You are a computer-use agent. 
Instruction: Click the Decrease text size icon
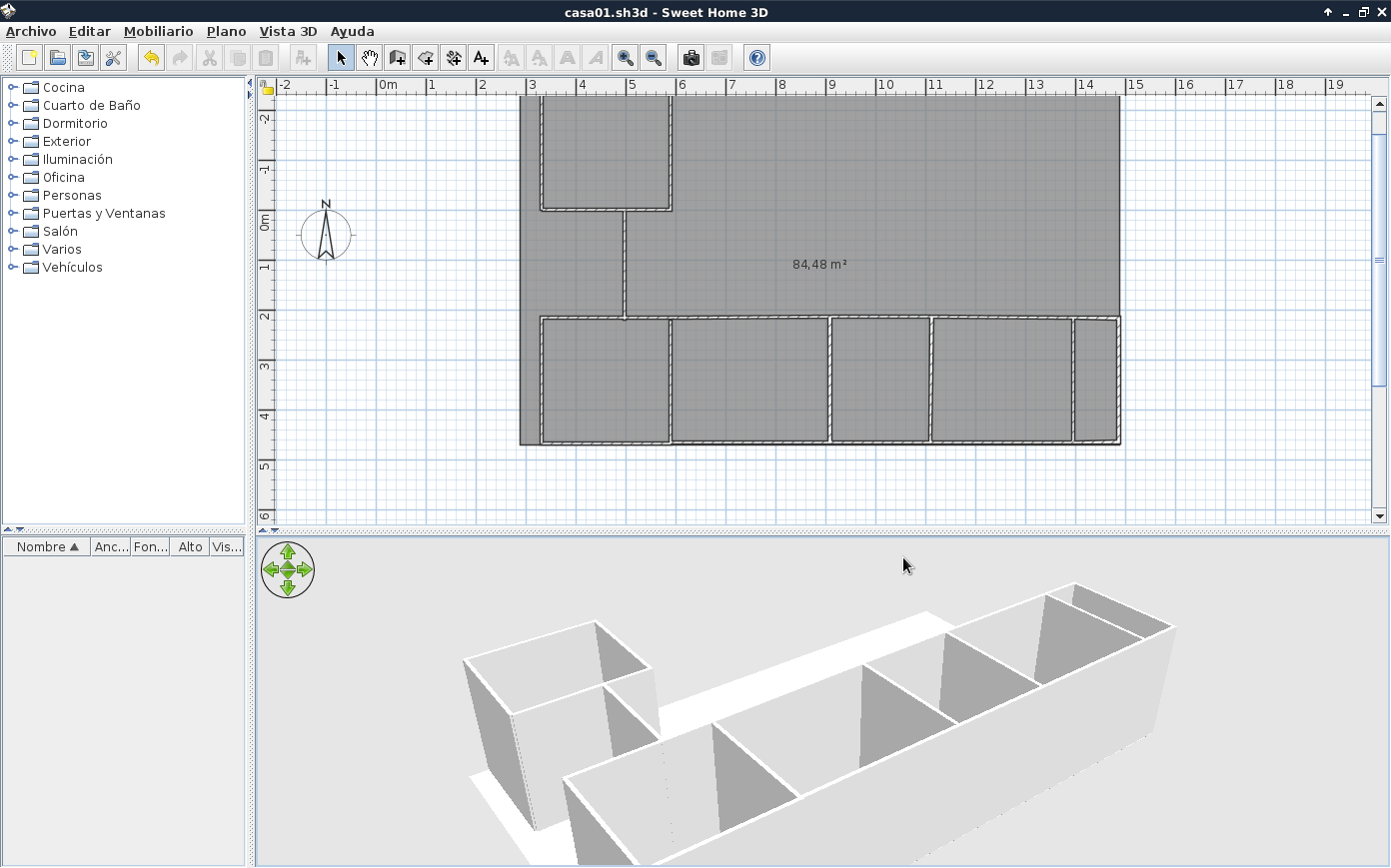point(539,58)
